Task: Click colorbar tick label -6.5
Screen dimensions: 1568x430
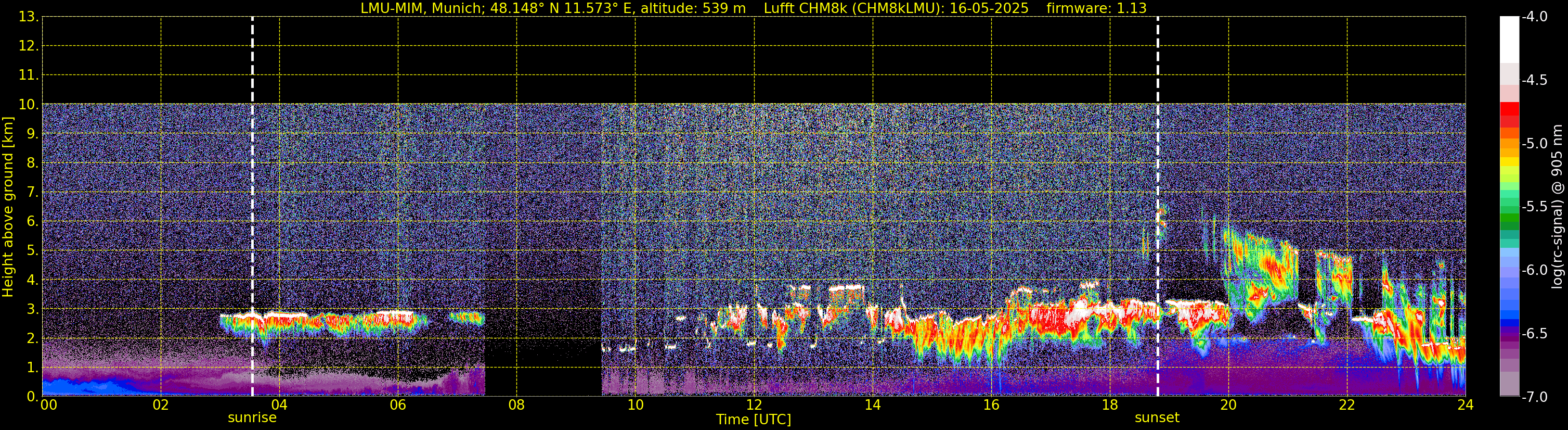Action: [1534, 334]
